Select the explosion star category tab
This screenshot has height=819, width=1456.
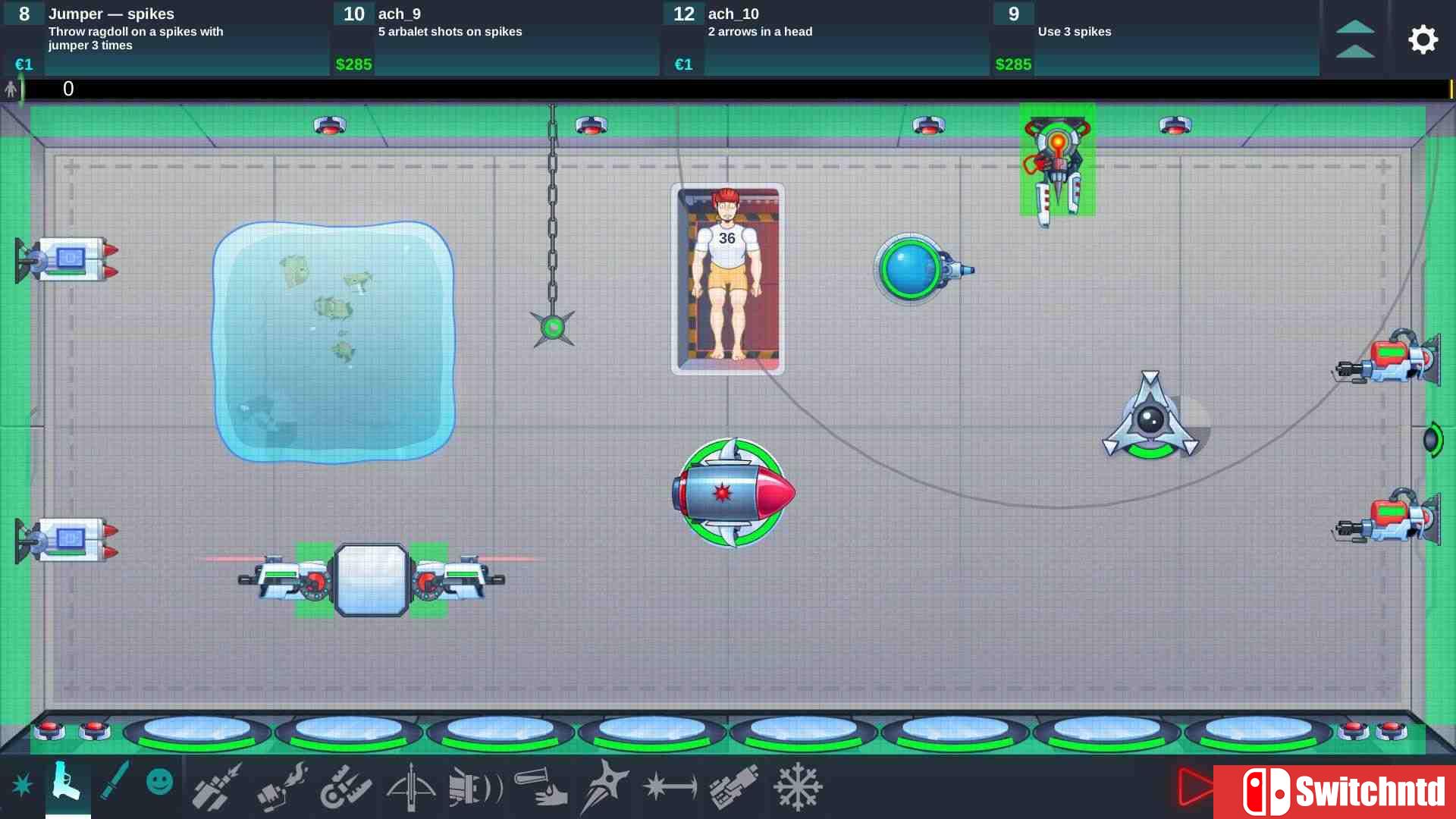coord(22,785)
